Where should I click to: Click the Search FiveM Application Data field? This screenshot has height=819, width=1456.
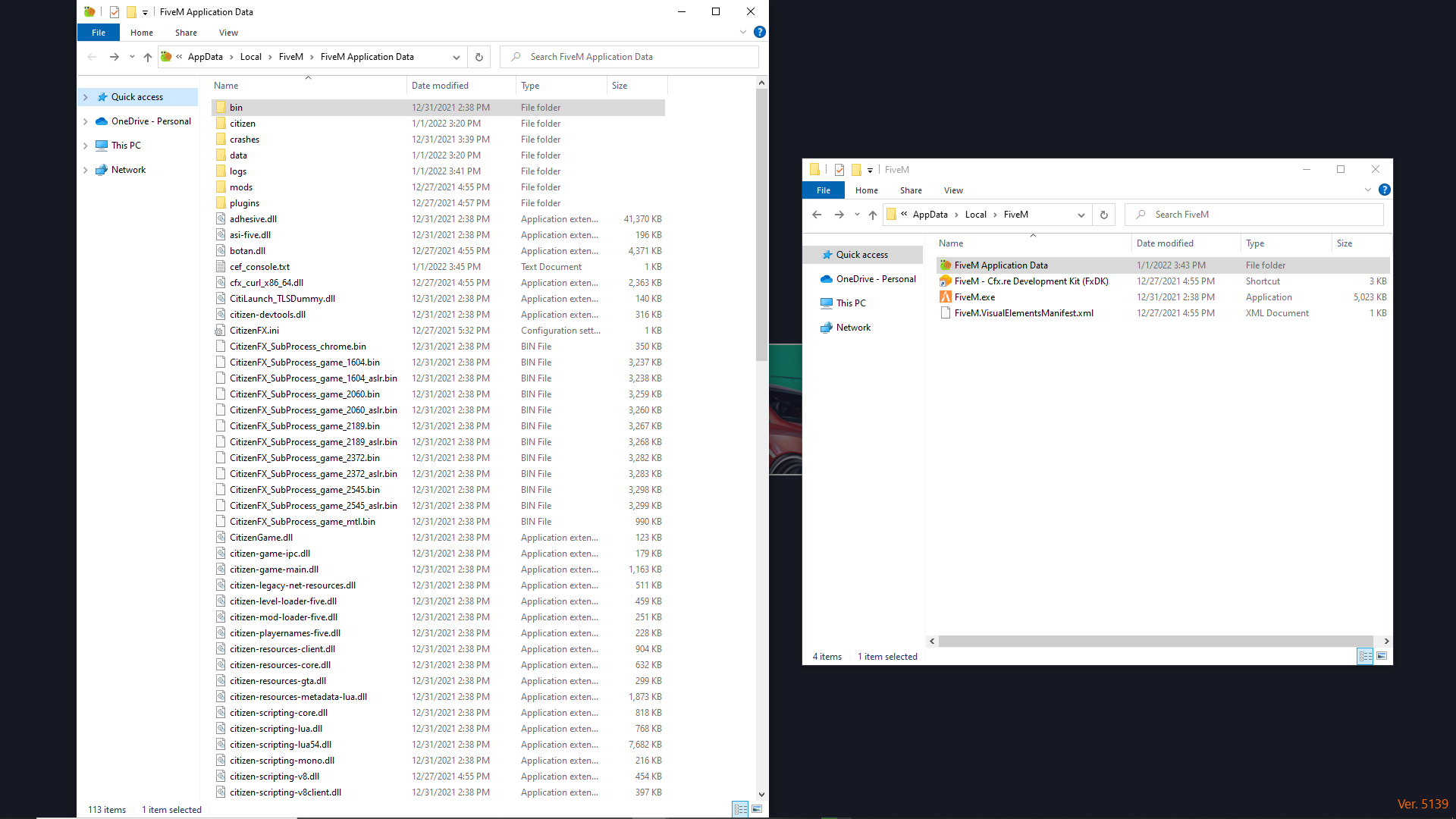click(x=629, y=57)
